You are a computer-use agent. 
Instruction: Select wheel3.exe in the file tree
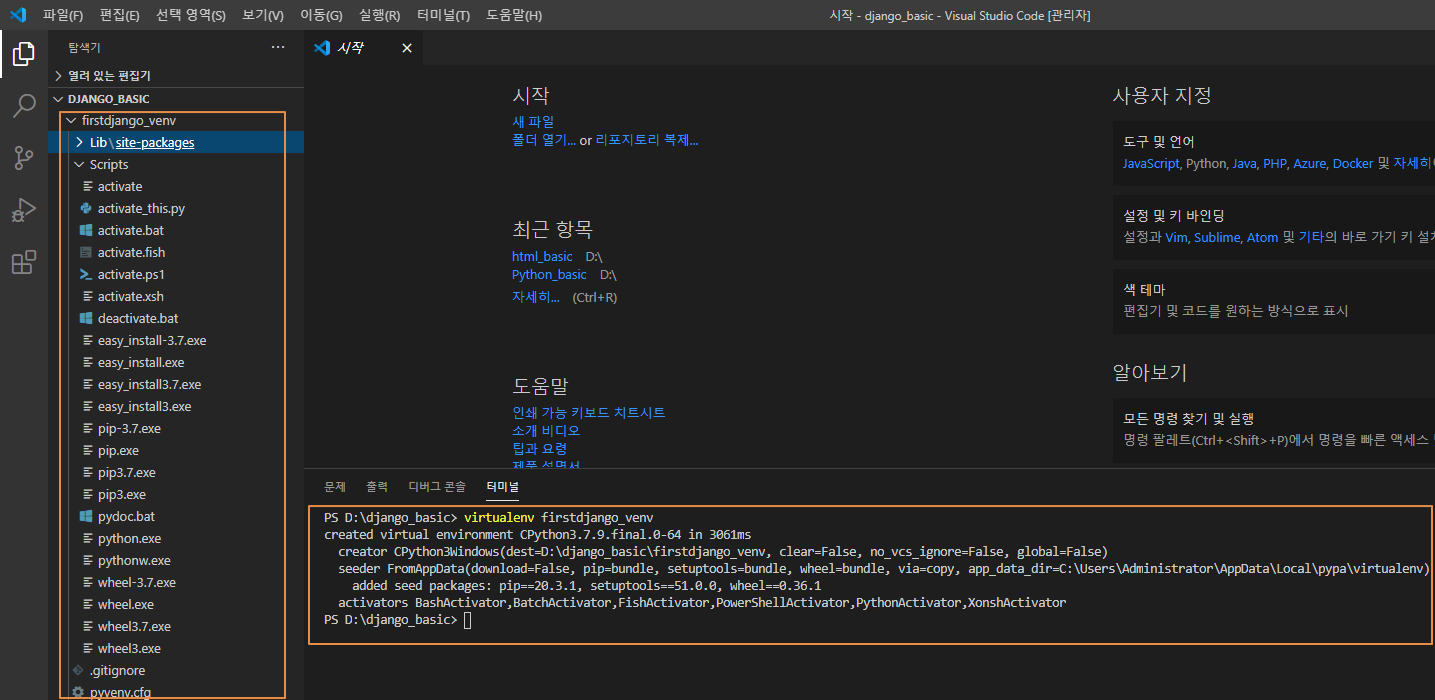(129, 649)
